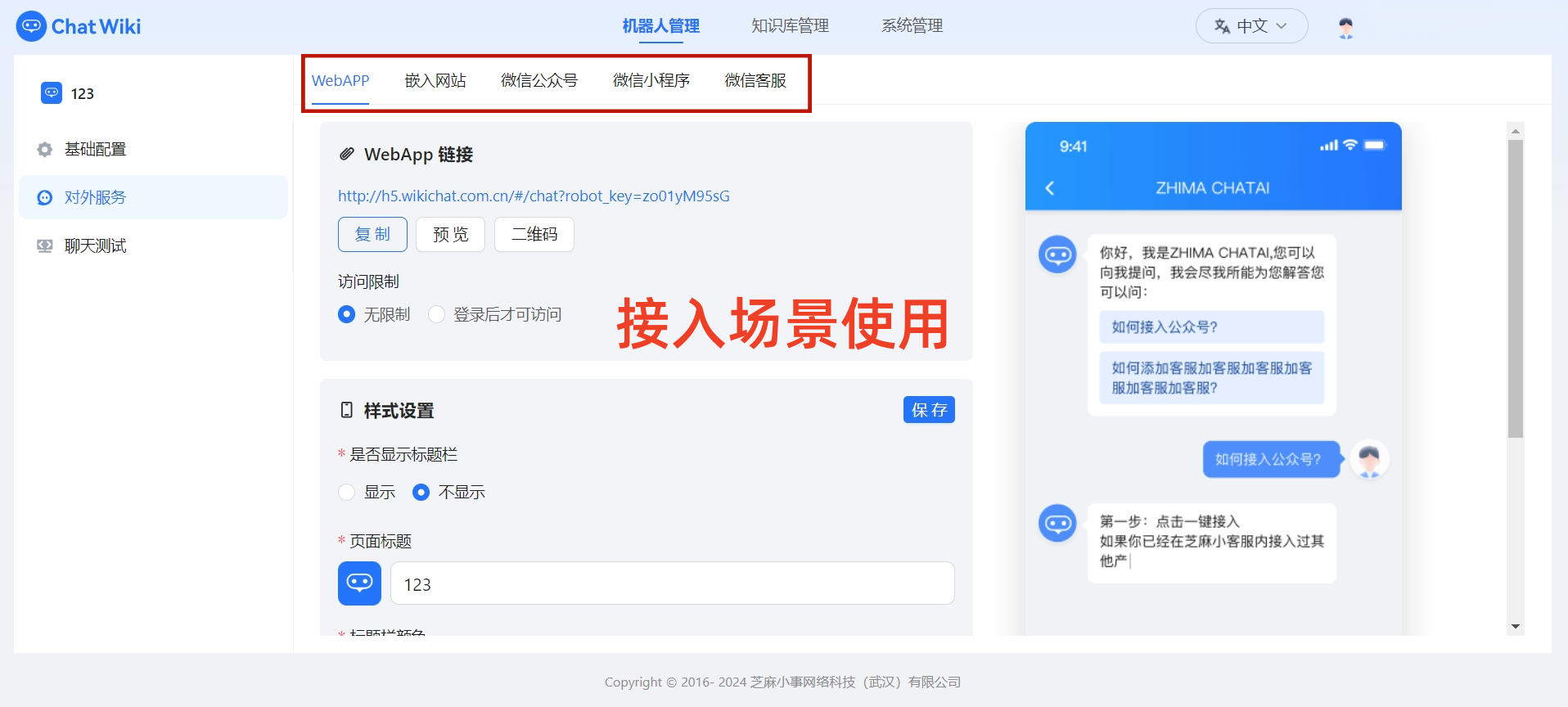The height and width of the screenshot is (707, 1568).
Task: Click the vertical scrollbar thumb
Action: [1516, 289]
